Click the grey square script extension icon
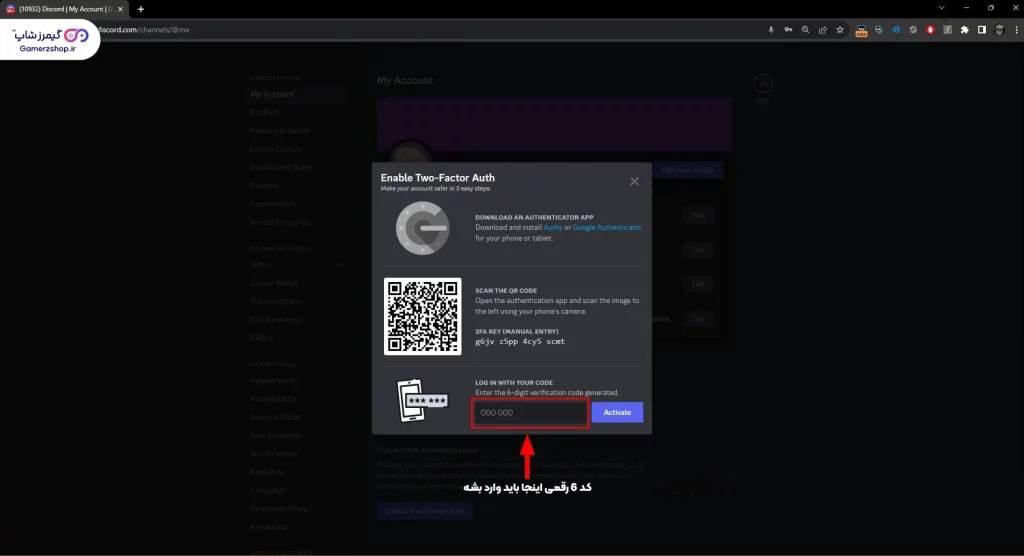Viewport: 1024px width, 556px height. [x=948, y=30]
